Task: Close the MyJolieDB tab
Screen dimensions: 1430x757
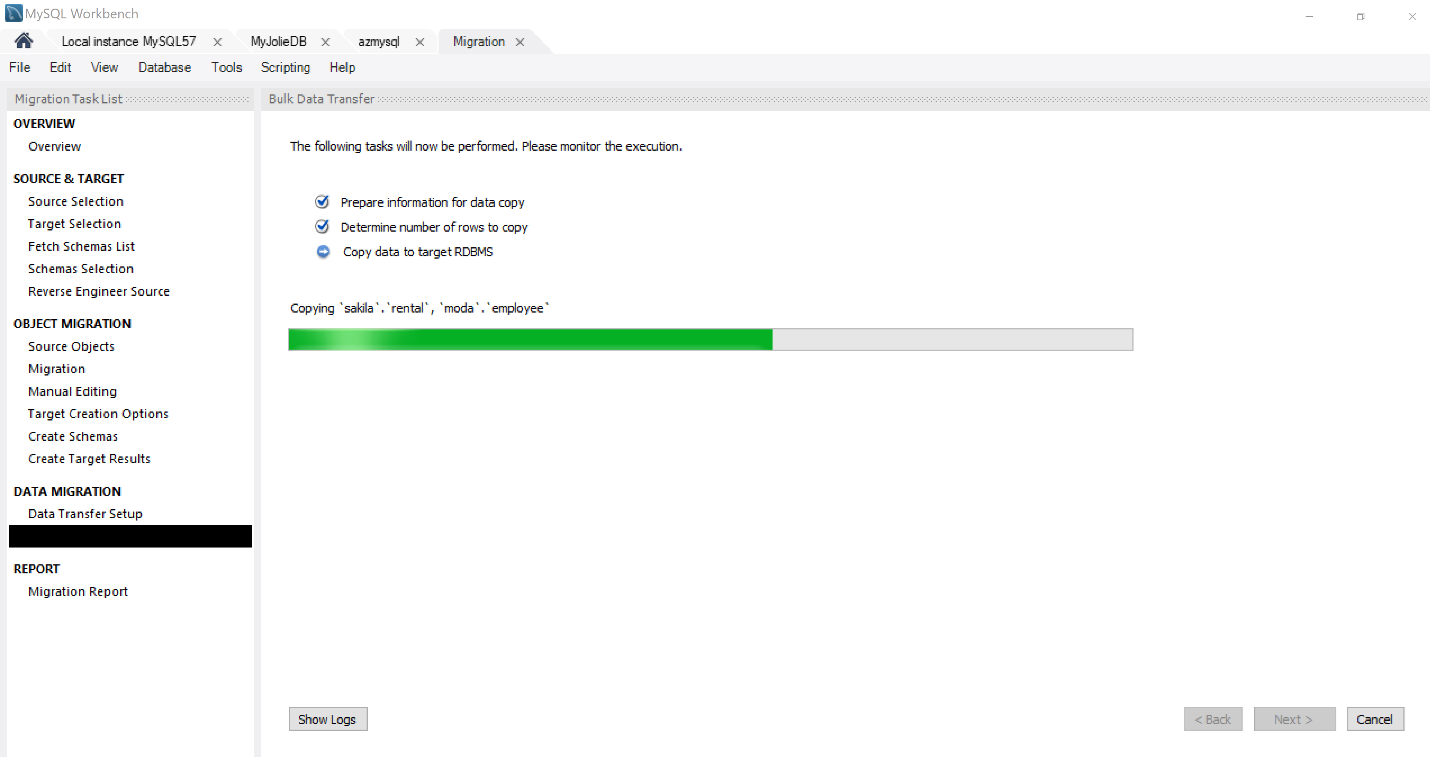Action: tap(325, 42)
